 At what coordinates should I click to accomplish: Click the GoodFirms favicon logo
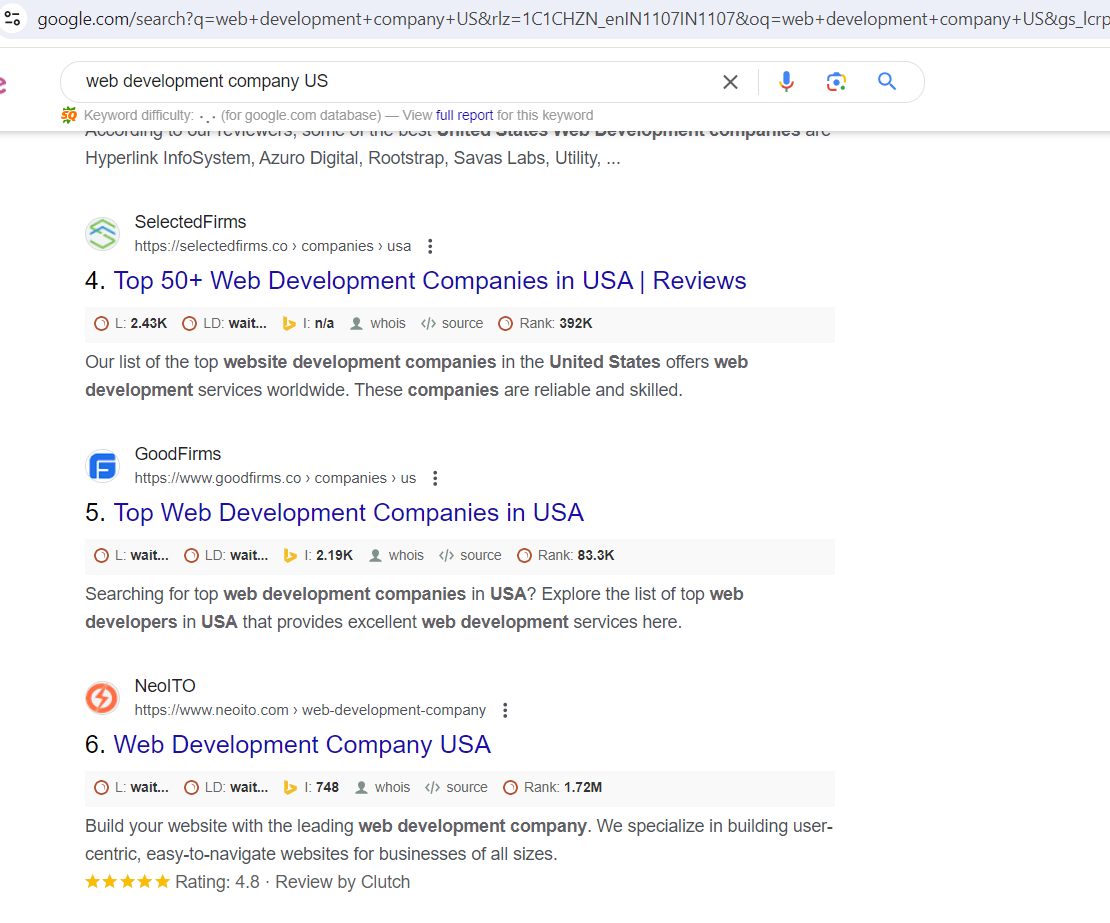102,466
